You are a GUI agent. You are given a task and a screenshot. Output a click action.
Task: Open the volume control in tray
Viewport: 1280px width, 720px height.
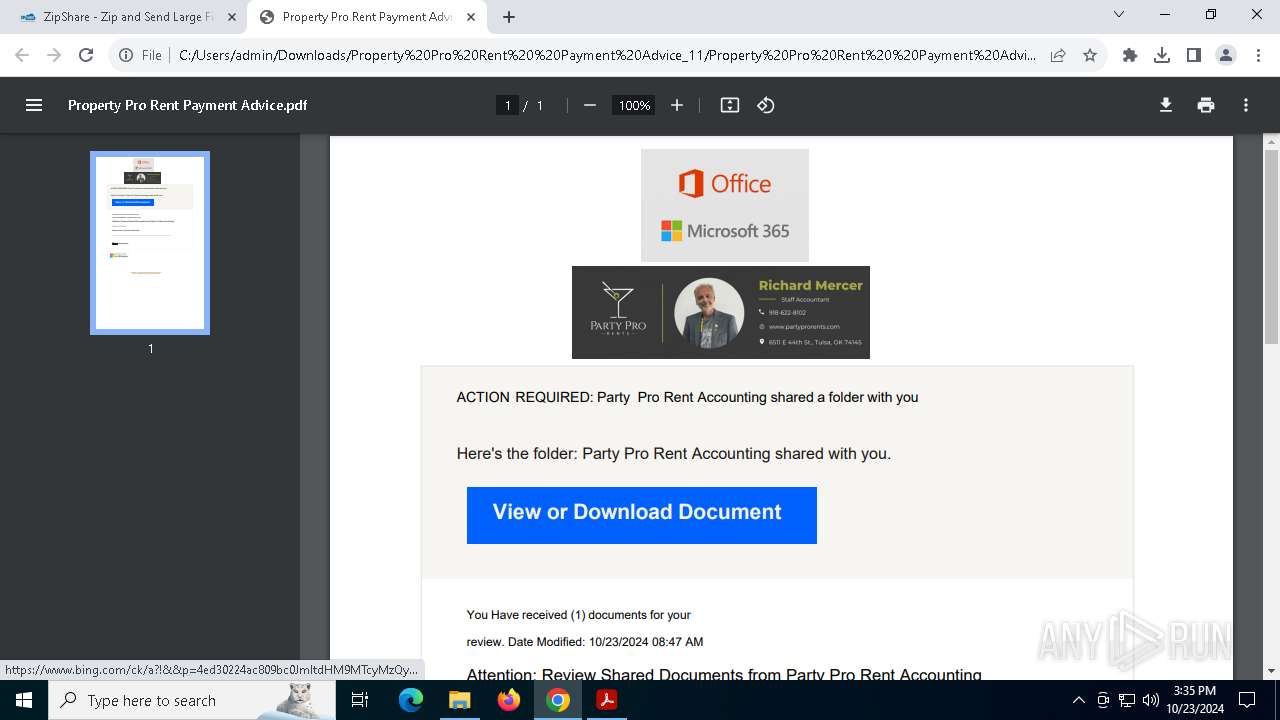click(1150, 700)
